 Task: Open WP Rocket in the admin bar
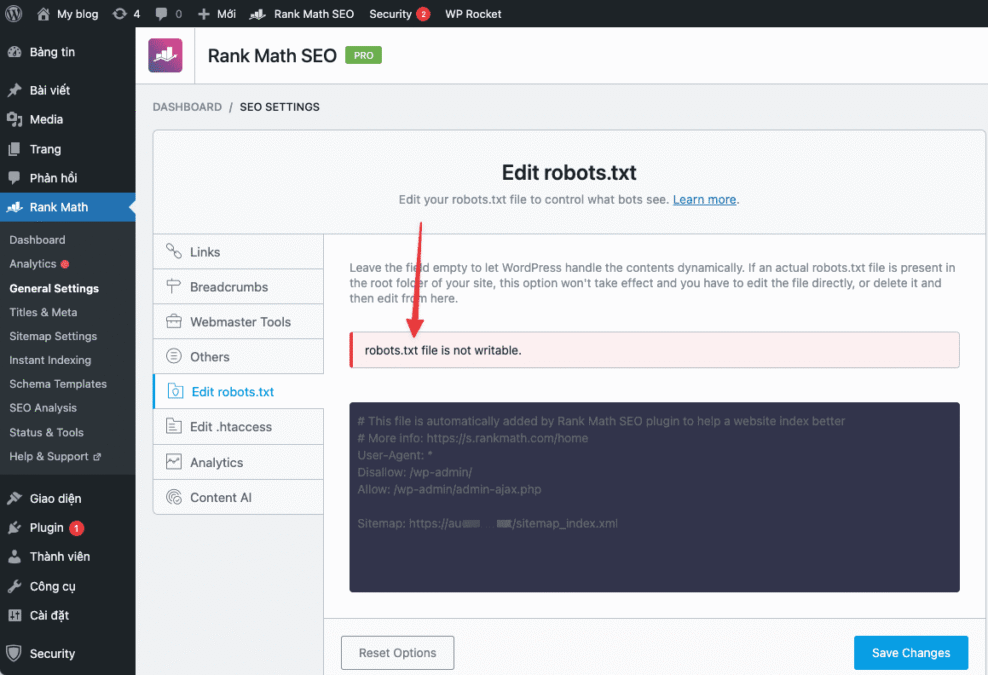pos(473,14)
